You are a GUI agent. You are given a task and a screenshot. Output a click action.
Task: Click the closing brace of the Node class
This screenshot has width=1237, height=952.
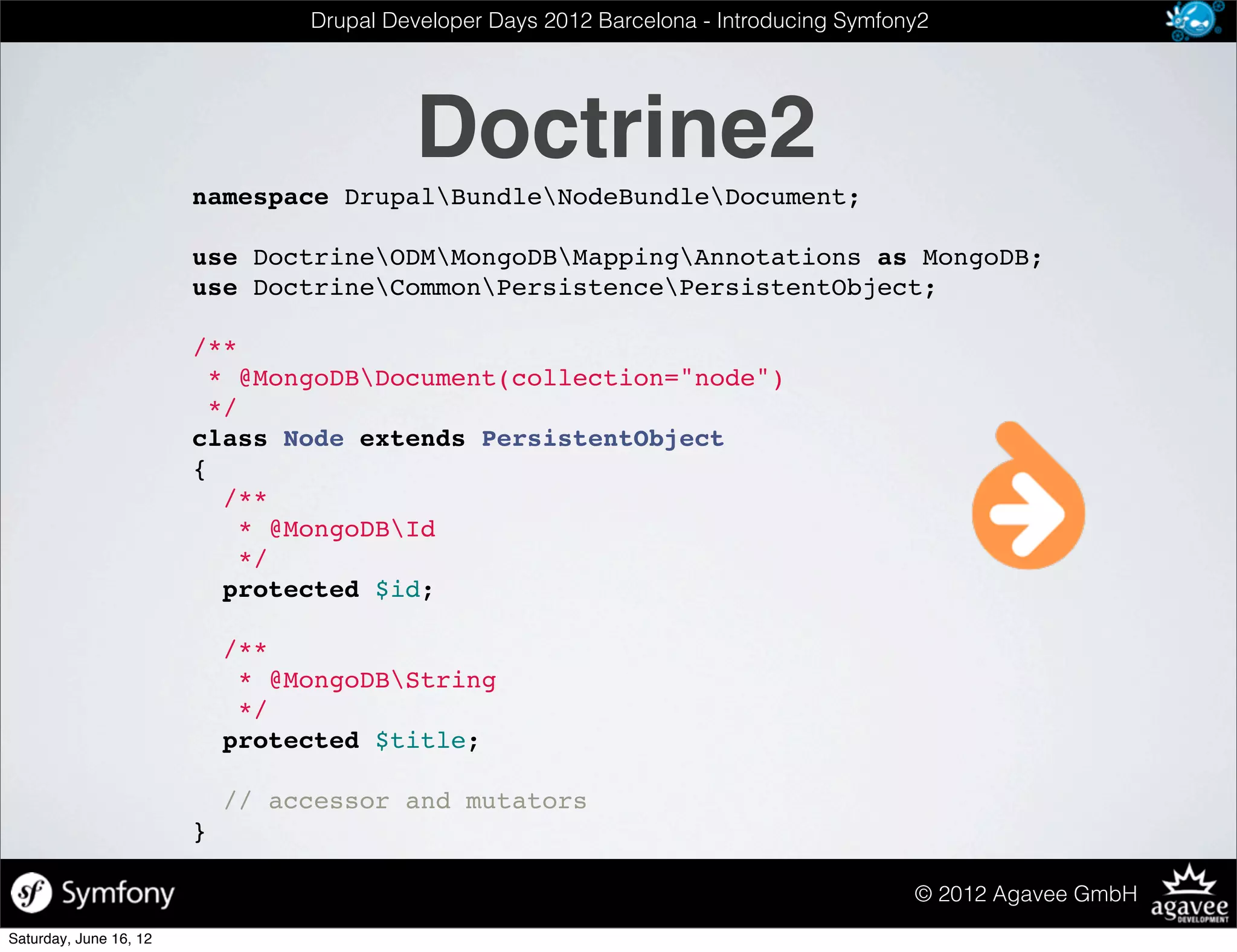200,832
